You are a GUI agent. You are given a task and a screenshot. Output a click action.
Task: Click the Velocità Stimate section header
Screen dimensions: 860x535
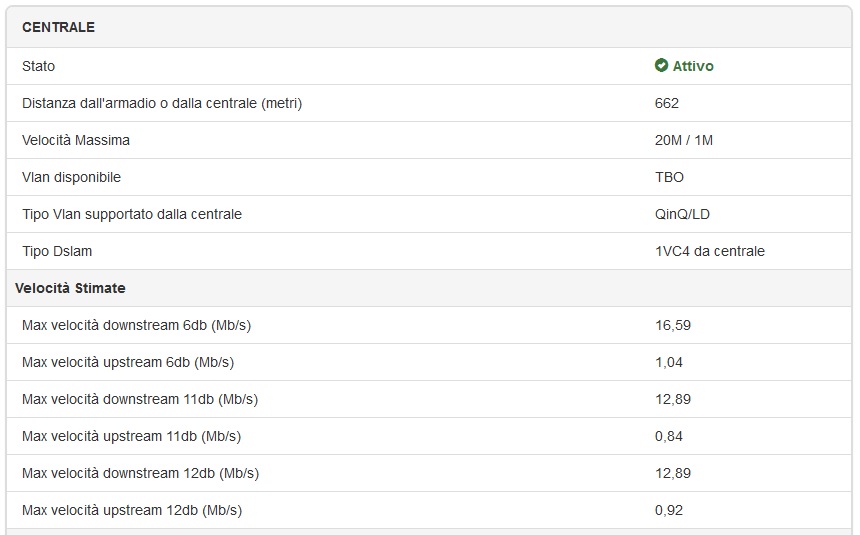point(70,288)
